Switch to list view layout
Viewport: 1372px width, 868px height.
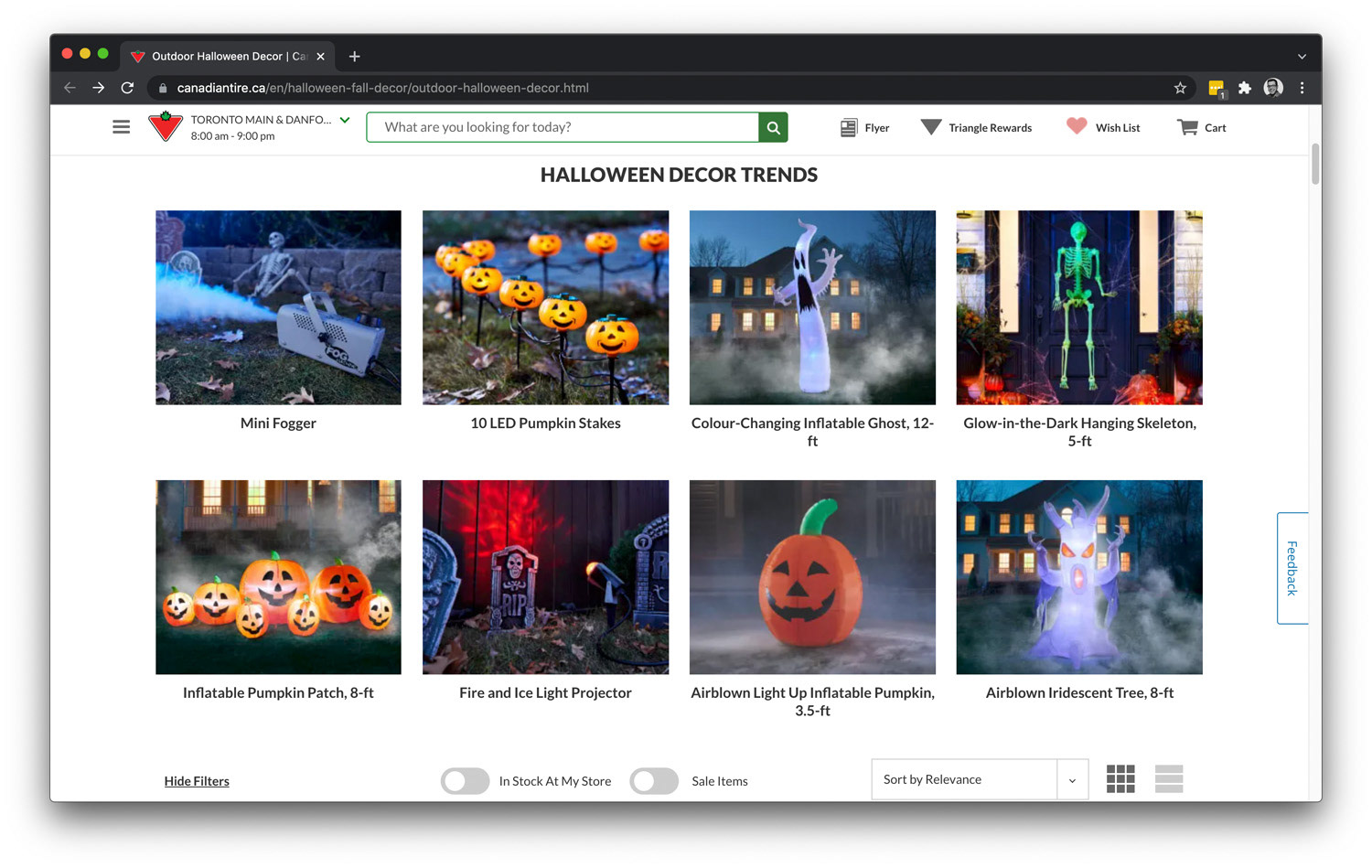point(1169,779)
